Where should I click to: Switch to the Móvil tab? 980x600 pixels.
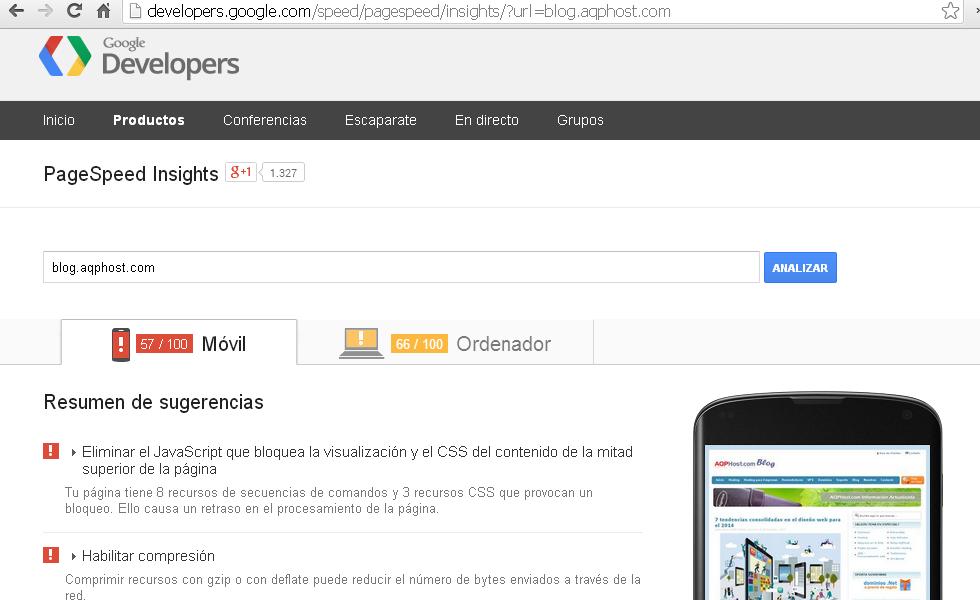[179, 342]
